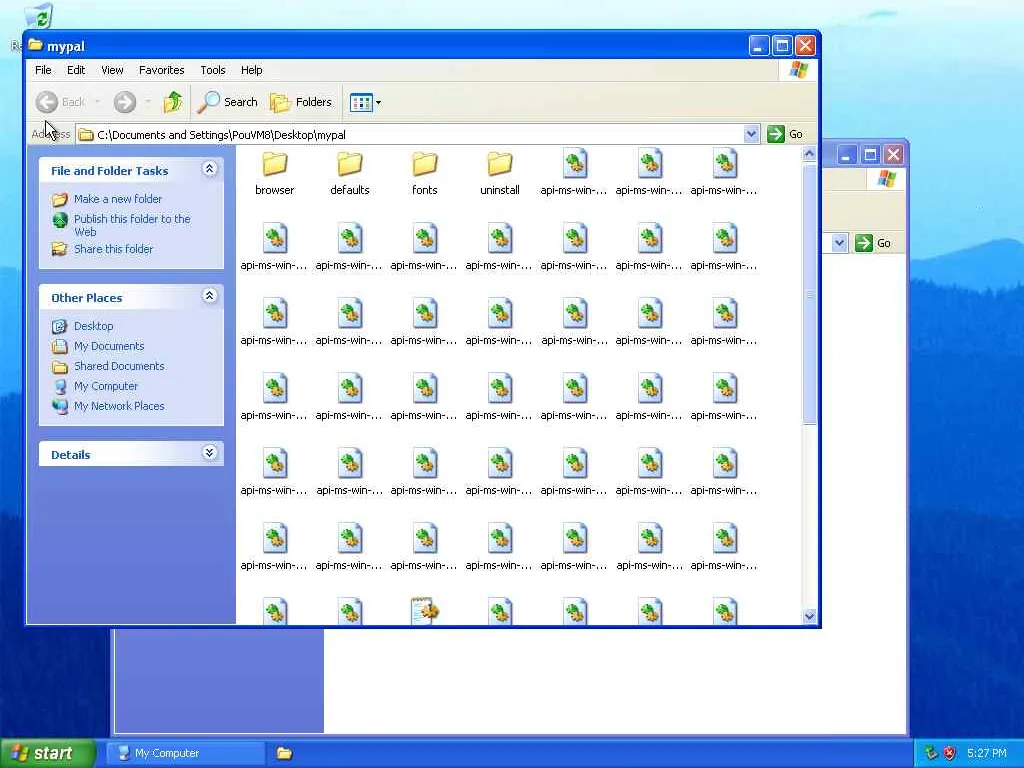Open the Views dropdown button
The height and width of the screenshot is (768, 1024).
tap(365, 103)
